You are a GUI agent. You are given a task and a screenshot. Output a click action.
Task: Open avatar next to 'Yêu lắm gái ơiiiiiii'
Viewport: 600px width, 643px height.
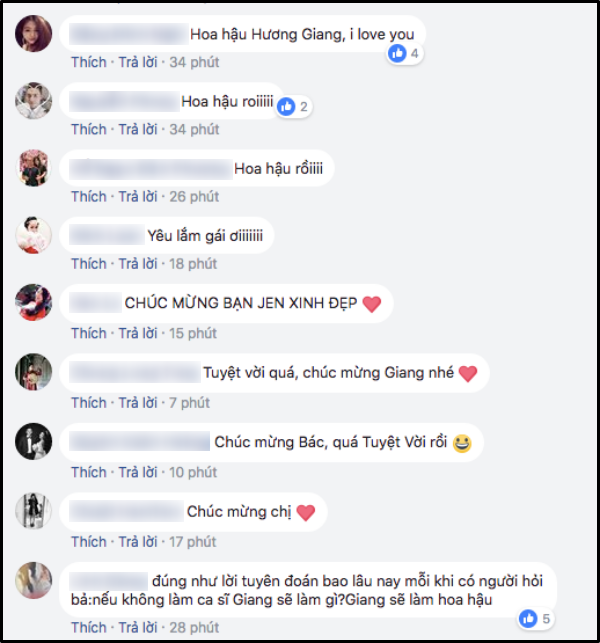(x=34, y=235)
